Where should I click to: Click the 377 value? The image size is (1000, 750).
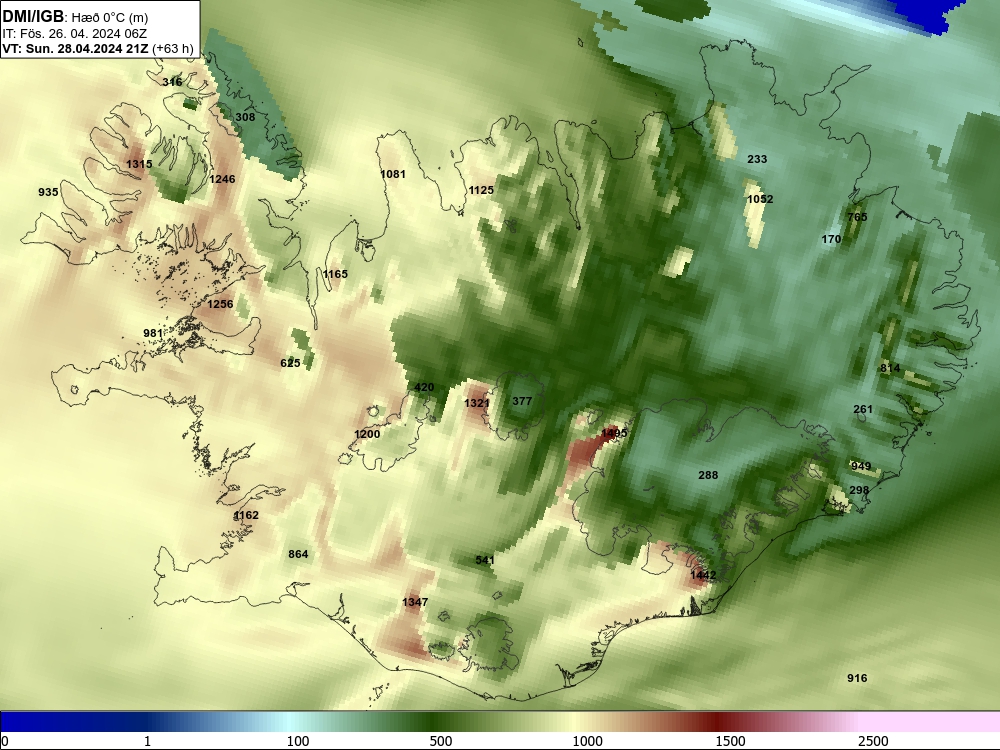pyautogui.click(x=522, y=401)
